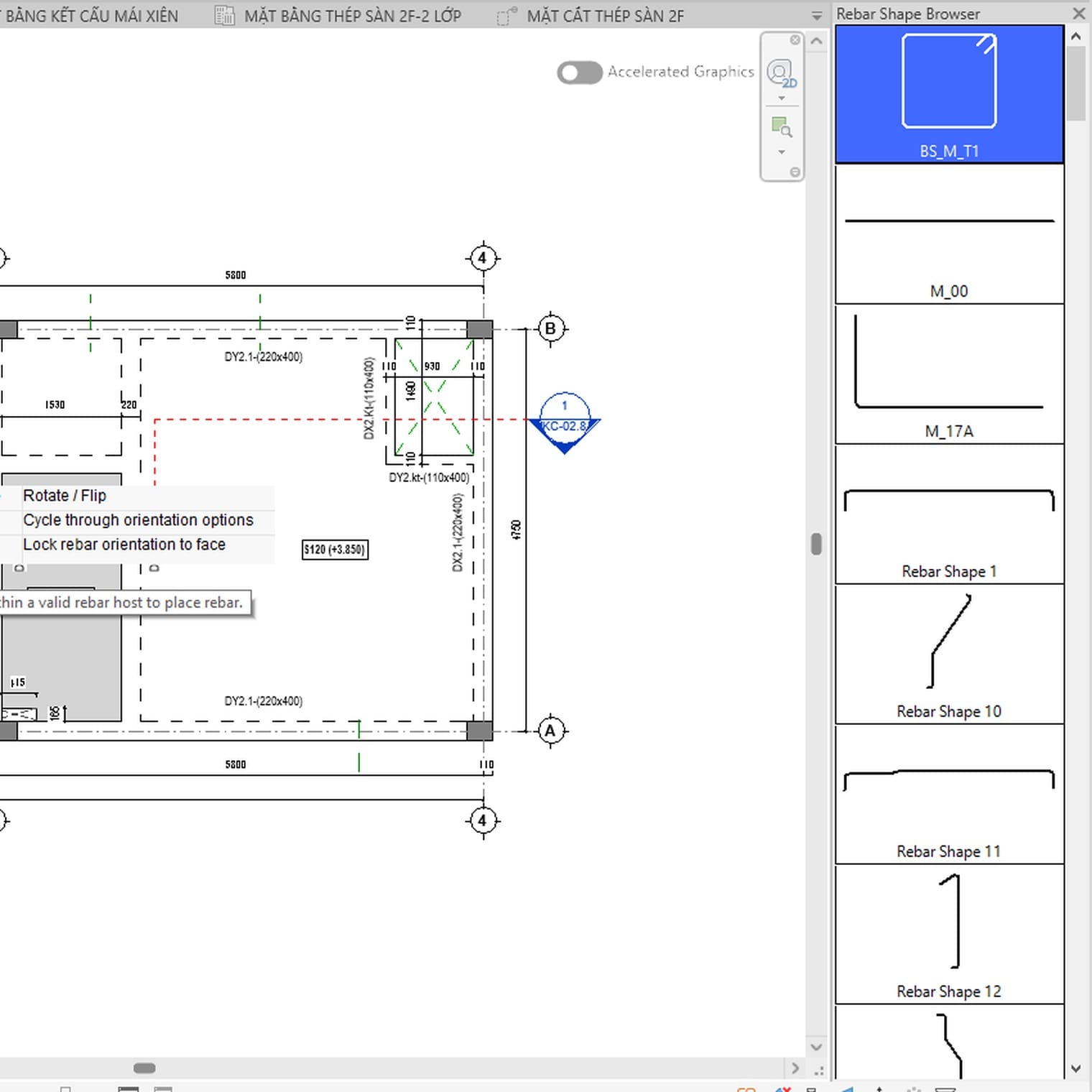Select grid bubble 4 at the top
This screenshot has width=1092, height=1092.
coord(483,258)
